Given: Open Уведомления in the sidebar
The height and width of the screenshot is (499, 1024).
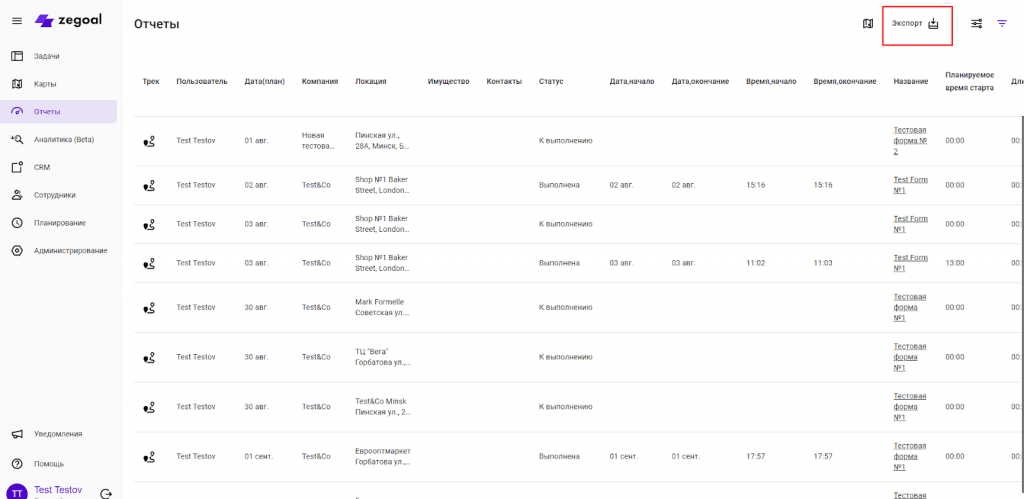Looking at the screenshot, I should [57, 434].
